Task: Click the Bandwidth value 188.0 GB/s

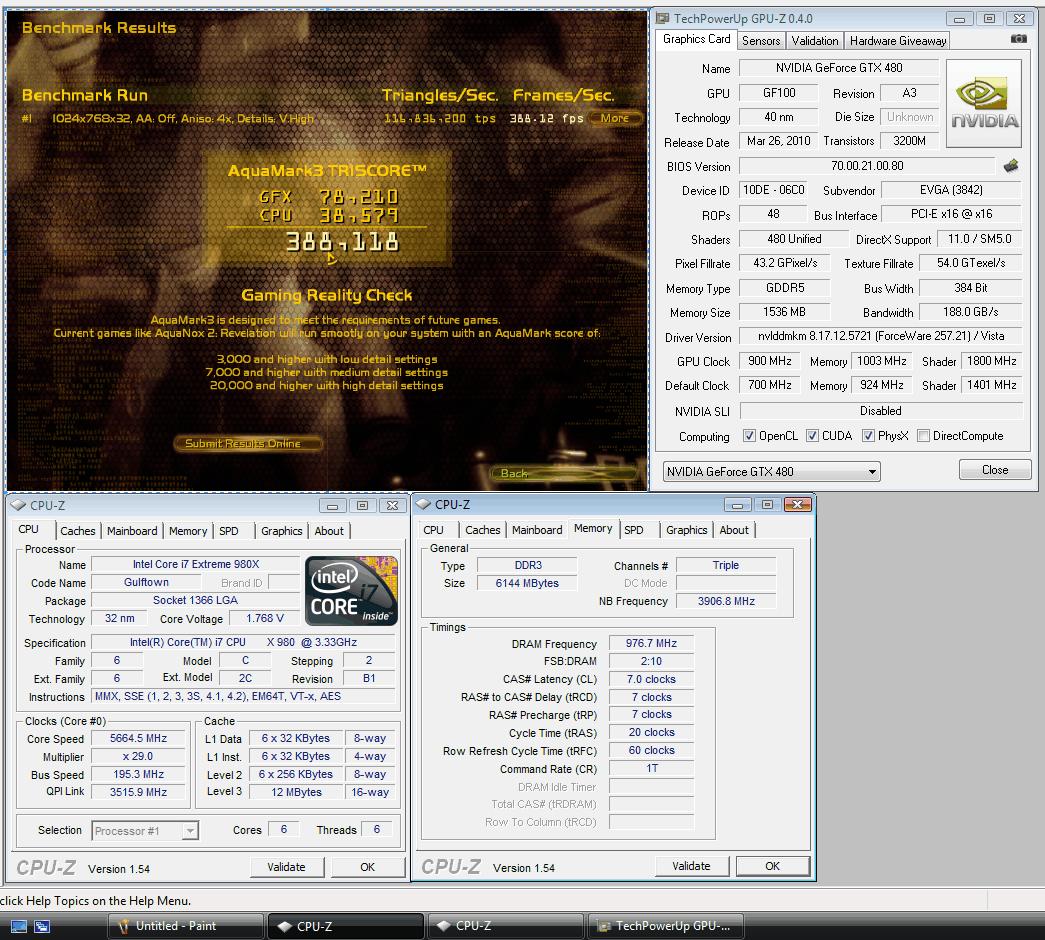Action: click(970, 312)
